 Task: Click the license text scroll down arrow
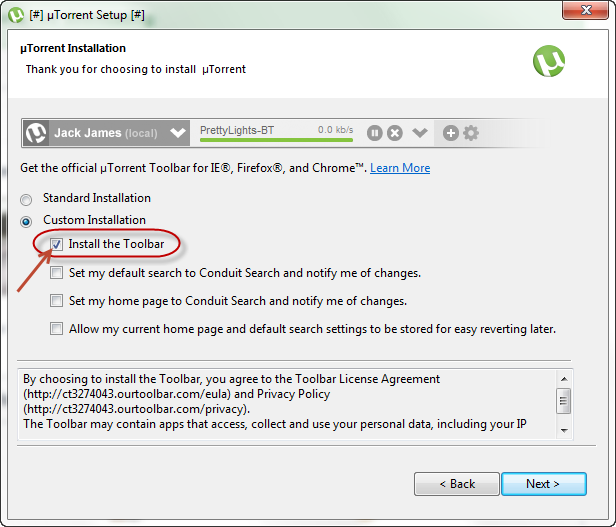pyautogui.click(x=564, y=431)
